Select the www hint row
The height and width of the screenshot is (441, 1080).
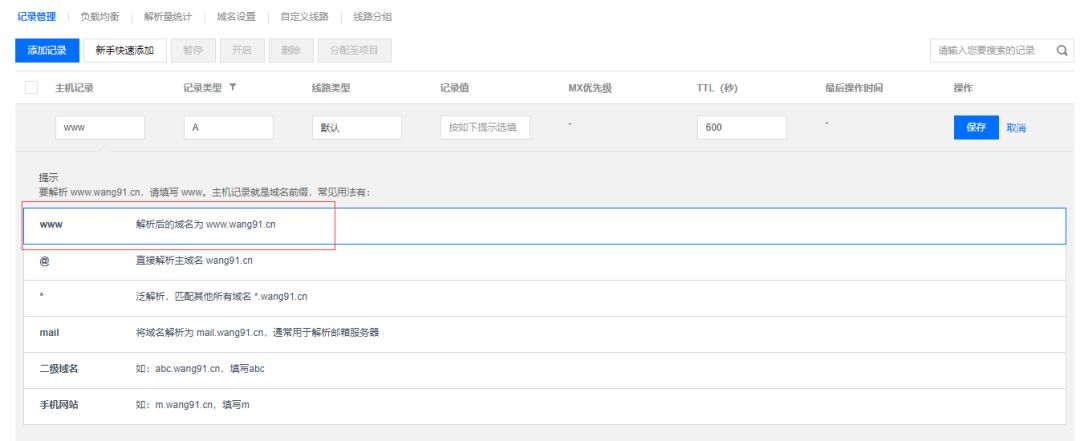pos(545,225)
